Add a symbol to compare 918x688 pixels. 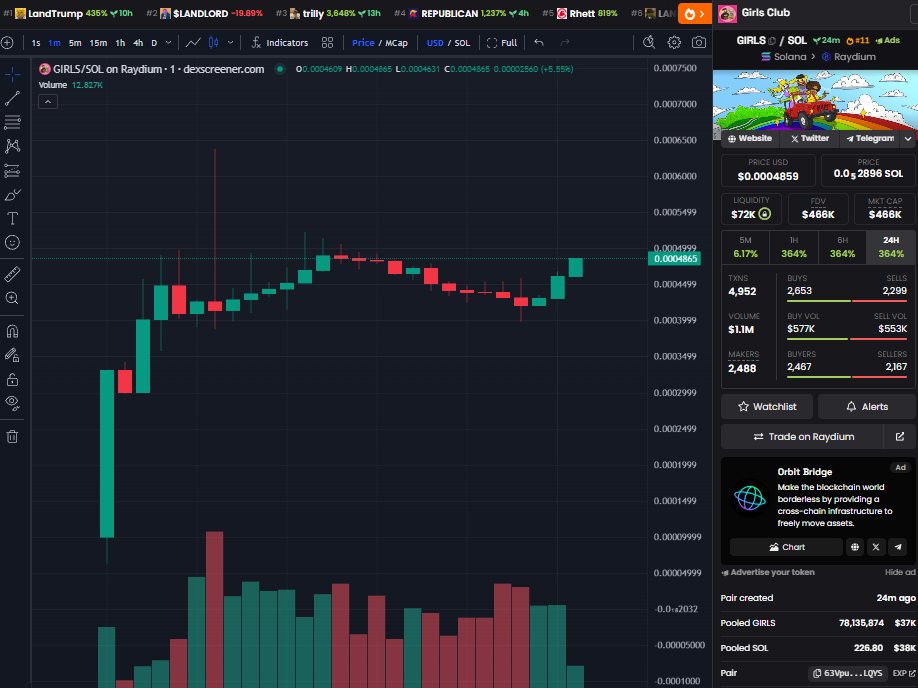(x=7, y=43)
